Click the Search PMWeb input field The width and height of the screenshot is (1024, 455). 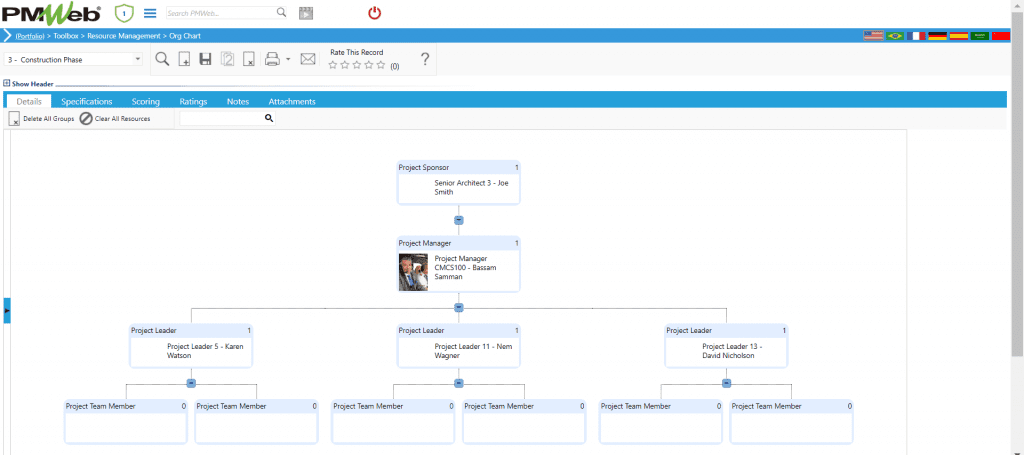(220, 12)
